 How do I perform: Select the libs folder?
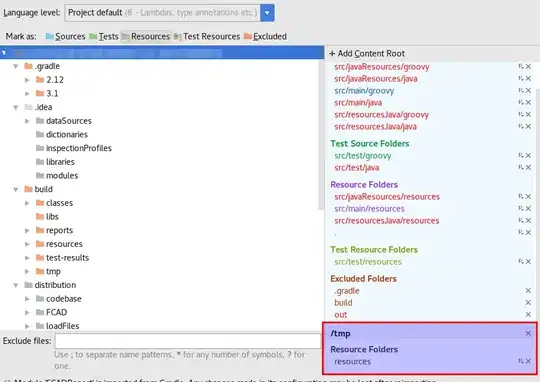pyautogui.click(x=47, y=217)
